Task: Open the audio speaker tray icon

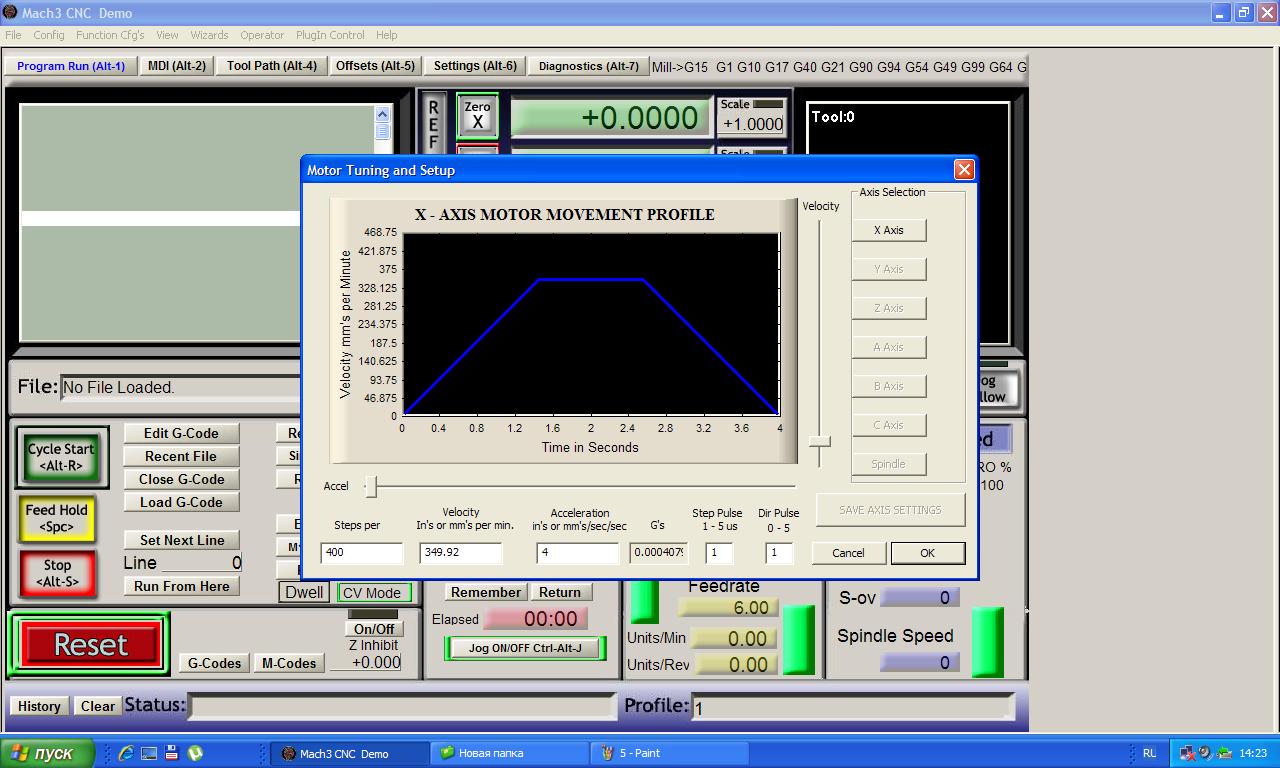Action: pyautogui.click(x=1205, y=753)
